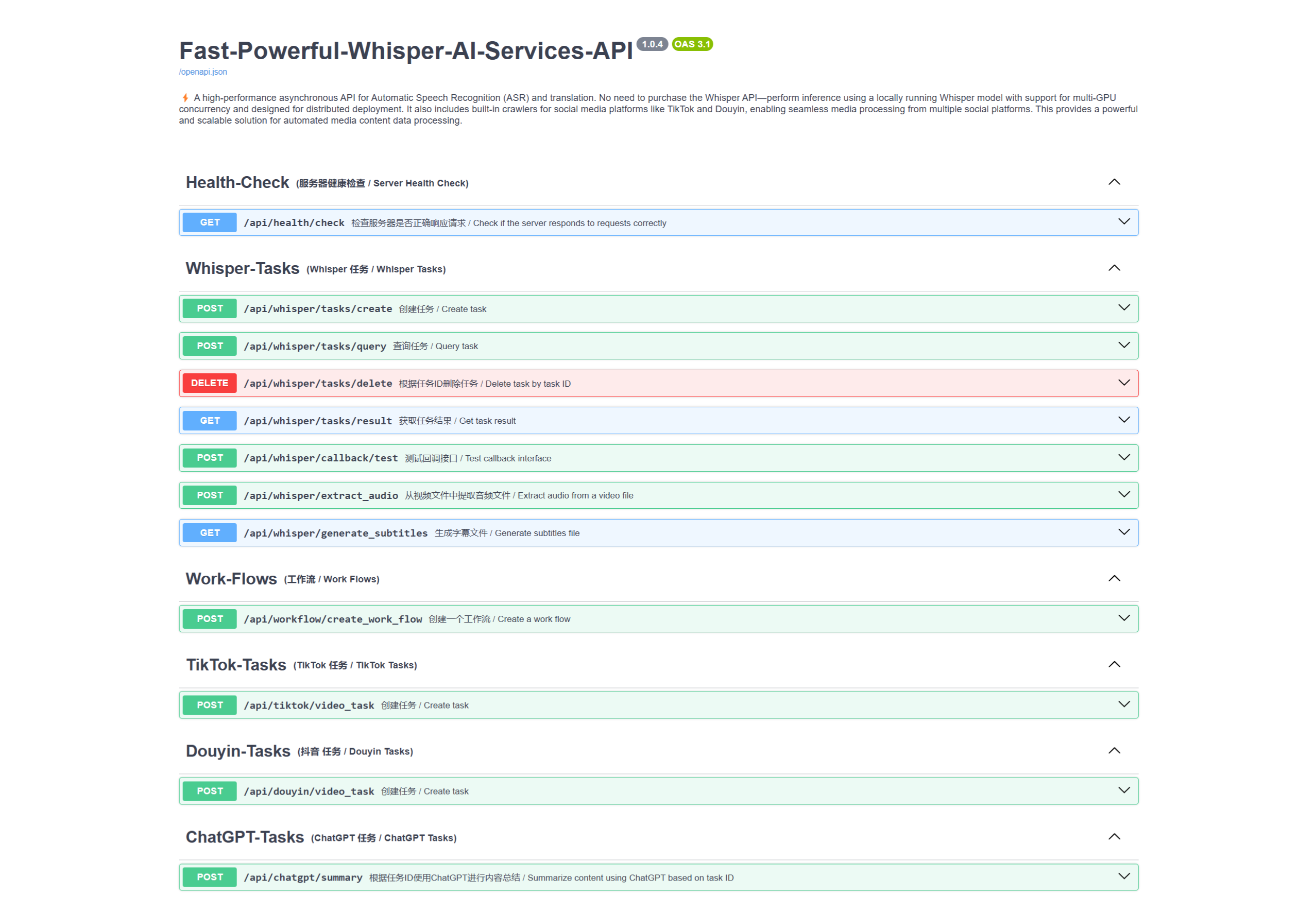Click the GET badge for tasks/result
The image size is (1316, 897).
(210, 421)
